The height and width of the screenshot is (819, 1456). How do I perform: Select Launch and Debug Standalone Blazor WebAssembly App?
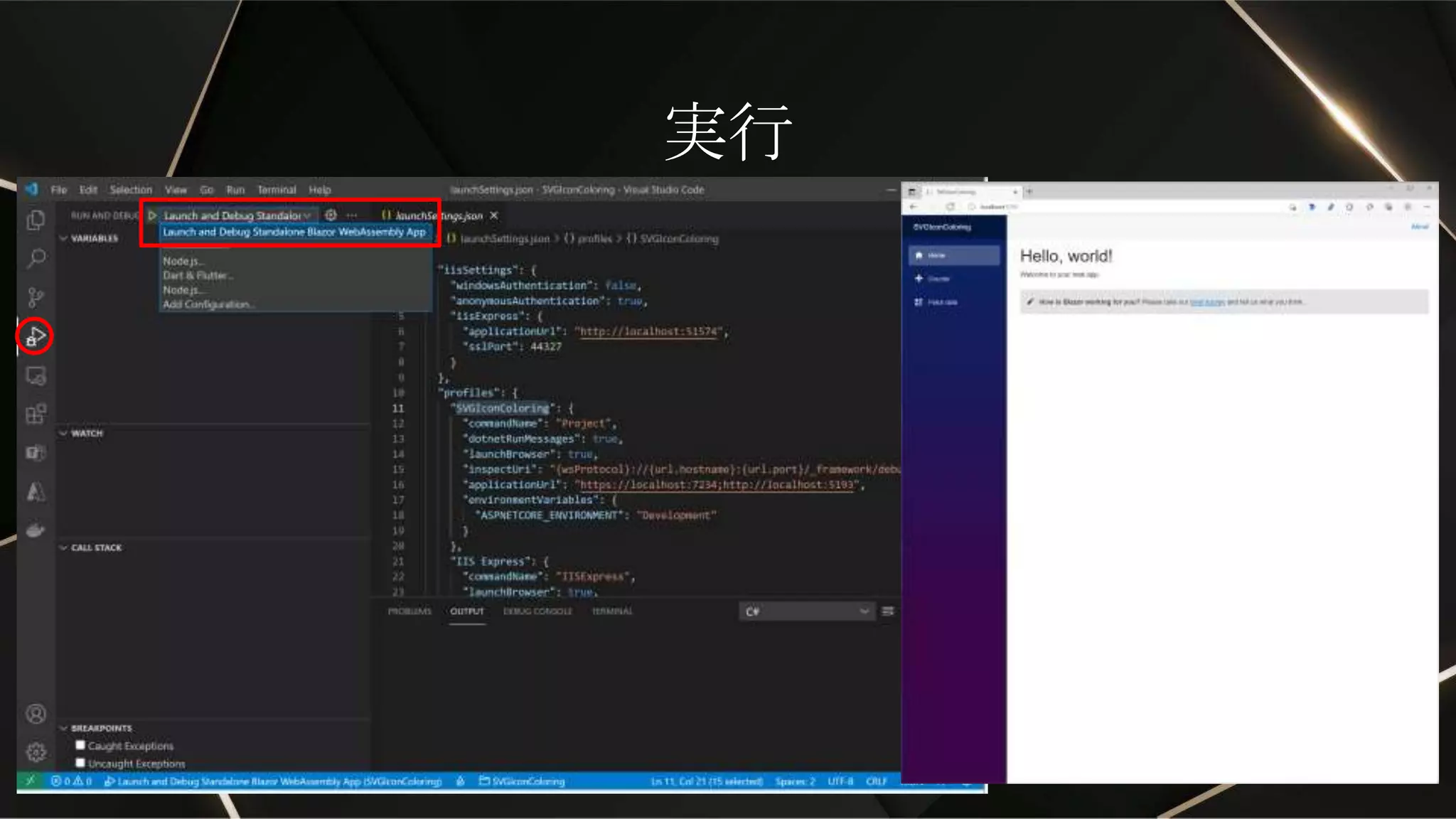tap(294, 232)
